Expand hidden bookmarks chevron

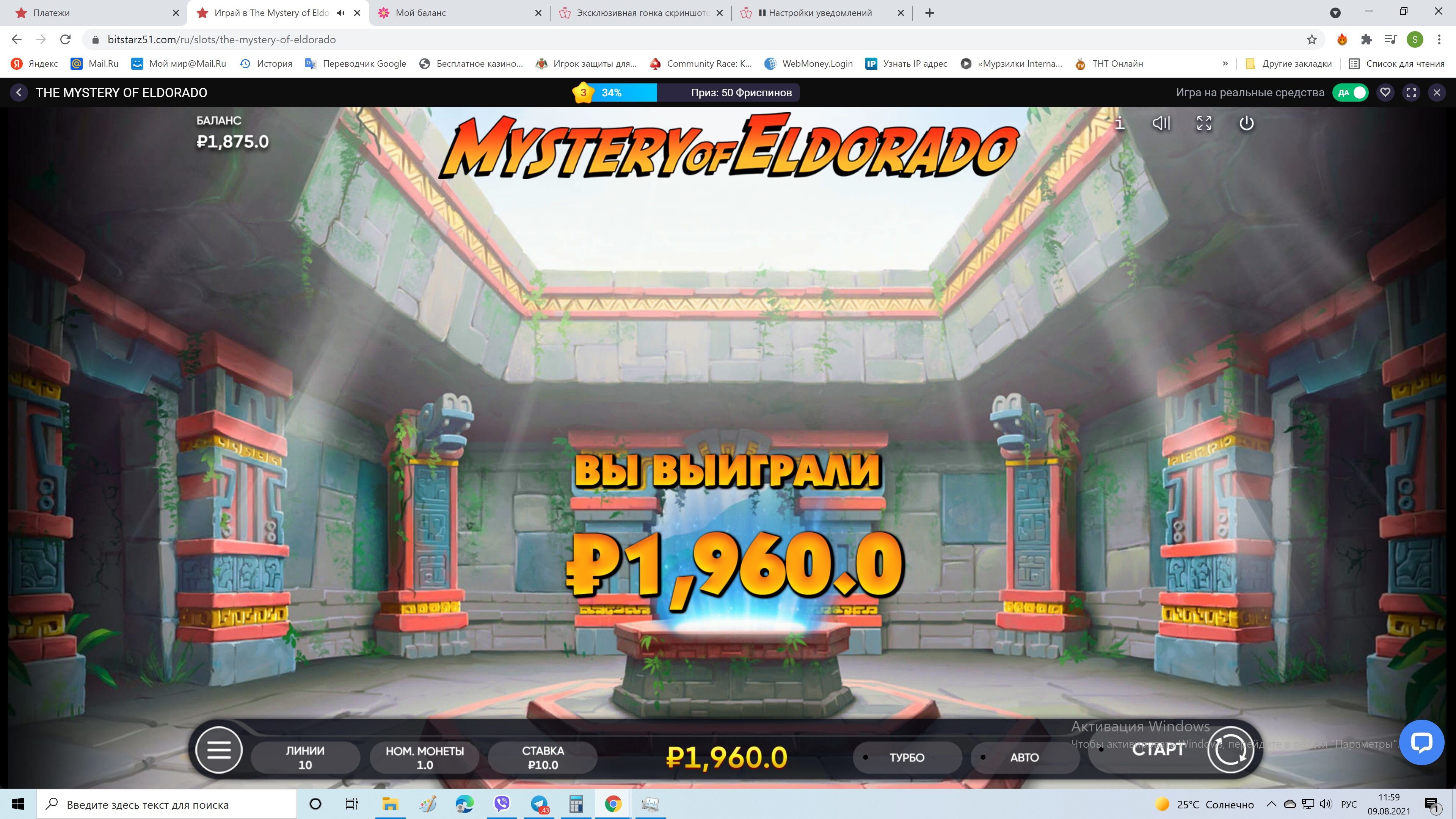tap(1225, 63)
